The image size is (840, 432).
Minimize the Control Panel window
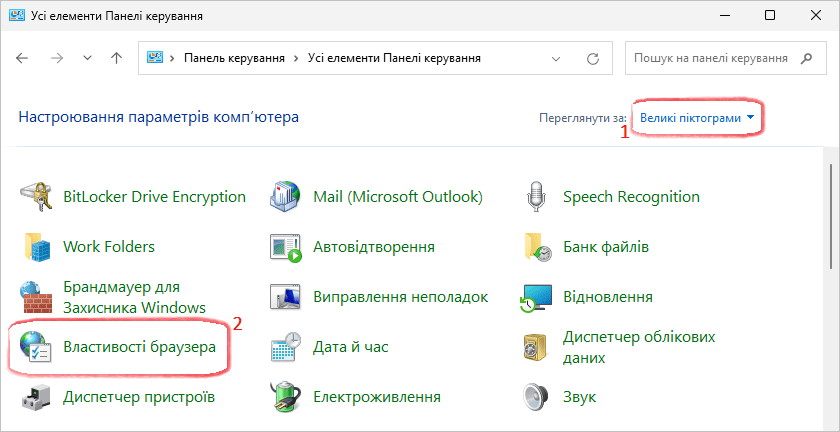point(723,16)
